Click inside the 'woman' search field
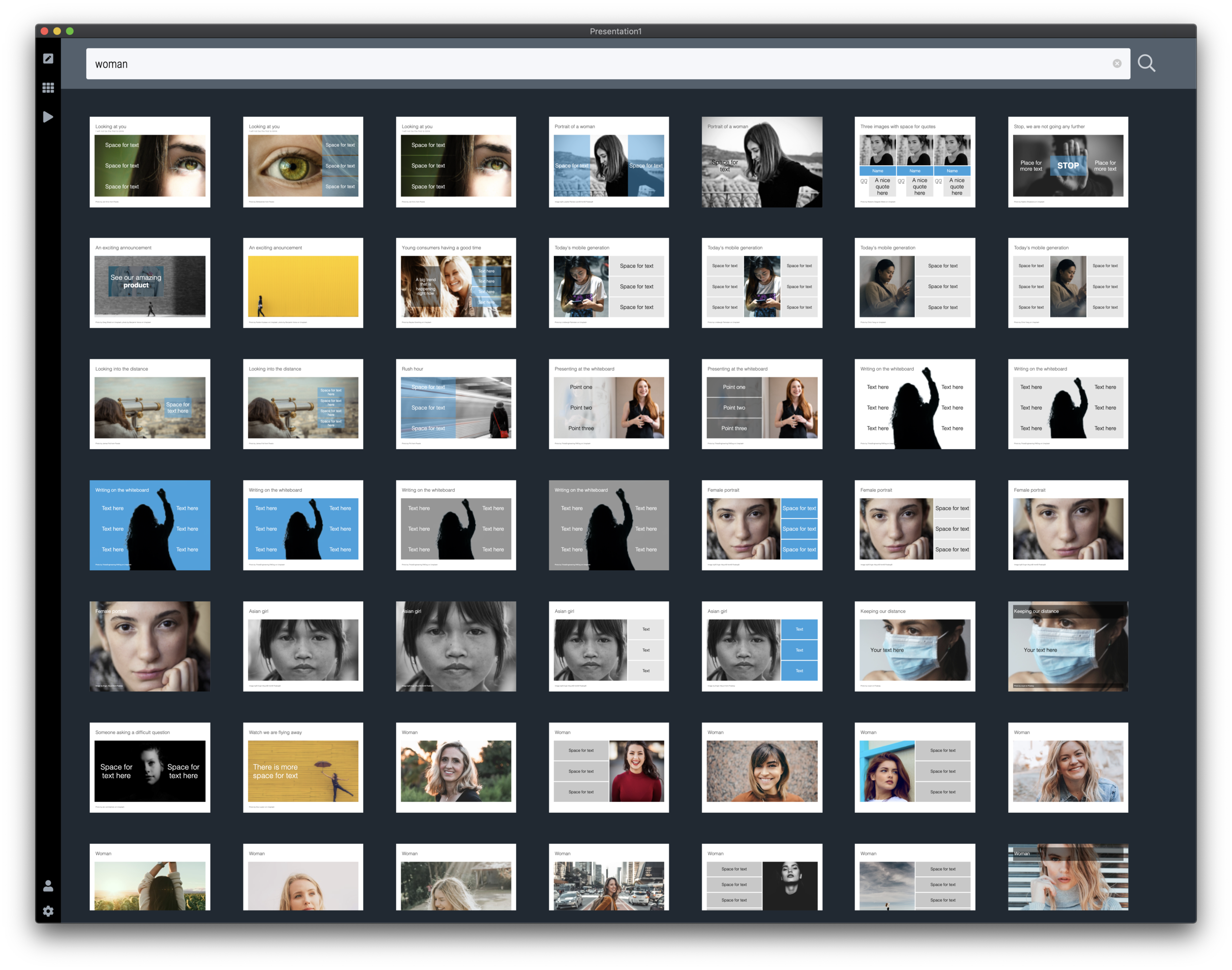1232x970 pixels. pos(568,64)
